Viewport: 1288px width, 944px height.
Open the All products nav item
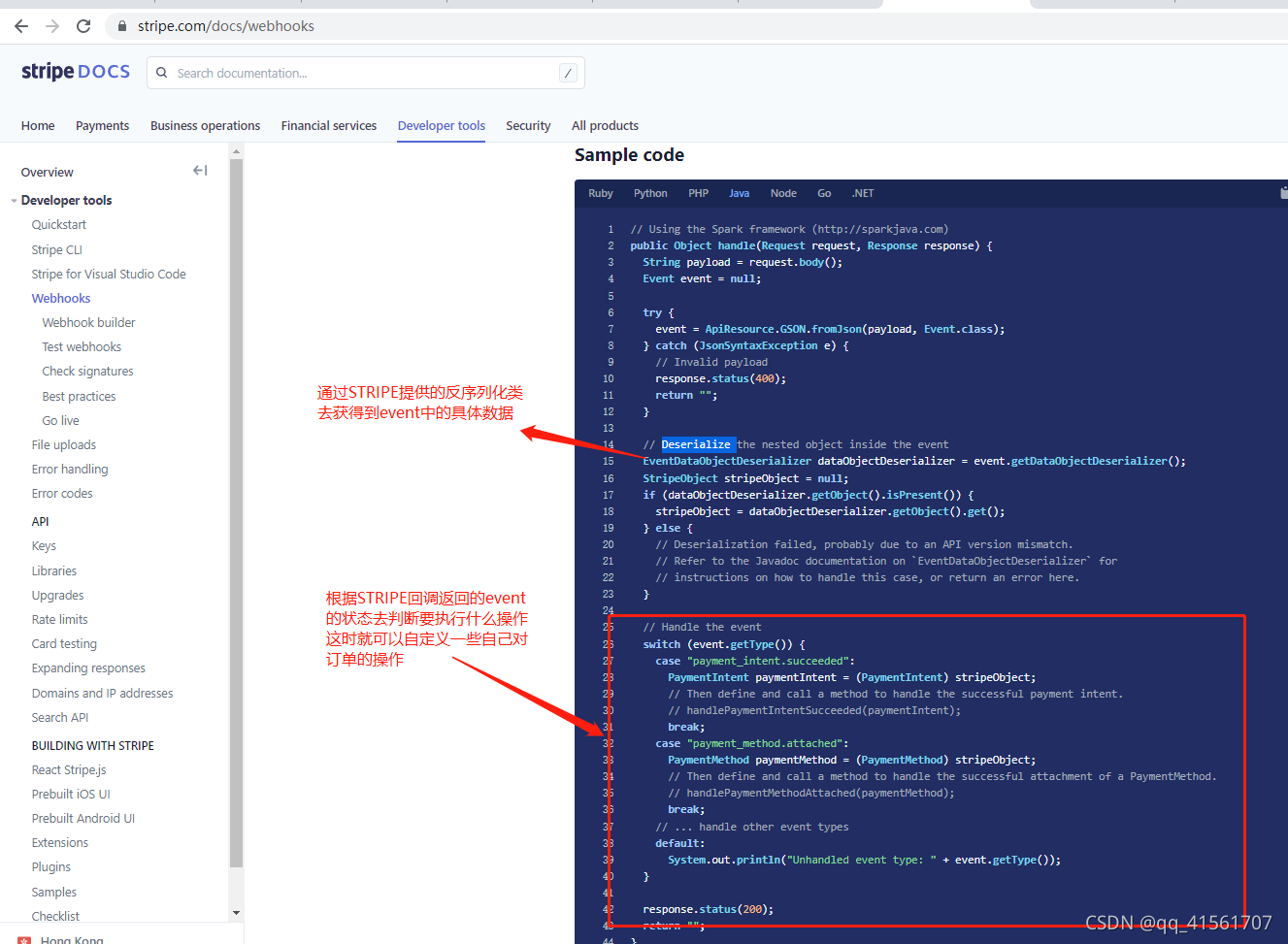click(x=605, y=125)
